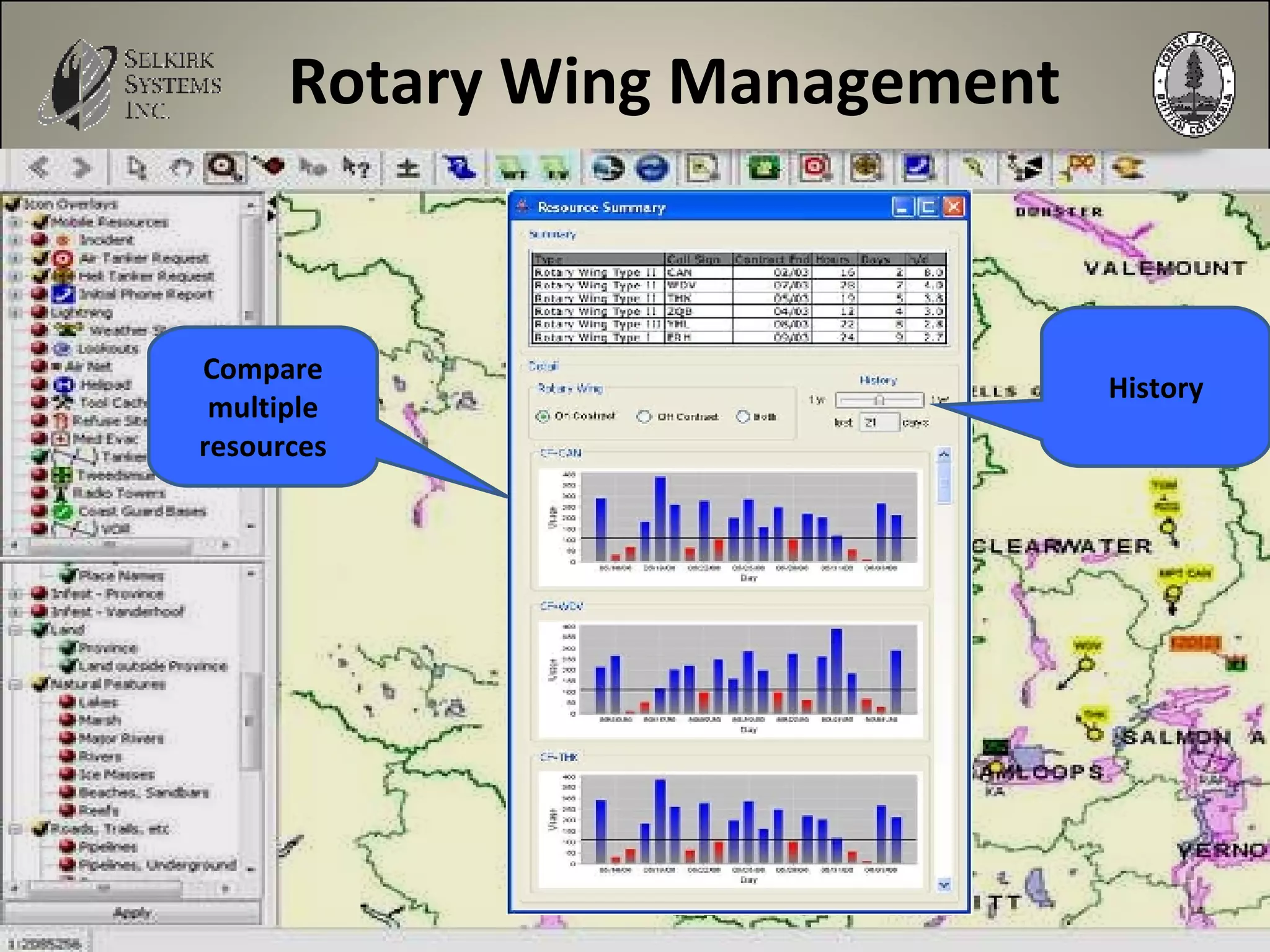The height and width of the screenshot is (952, 1270).
Task: Toggle Initial Phone Report overlay
Action: (40, 294)
